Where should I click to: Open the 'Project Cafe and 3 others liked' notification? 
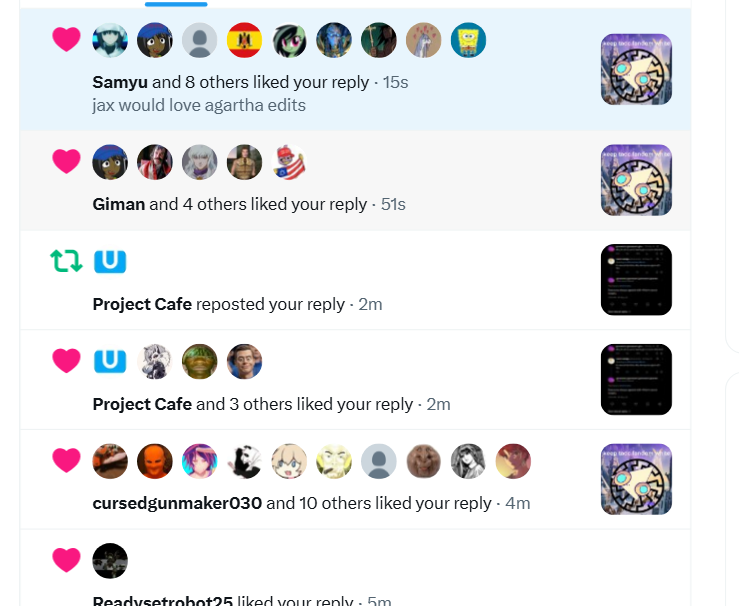click(355, 380)
